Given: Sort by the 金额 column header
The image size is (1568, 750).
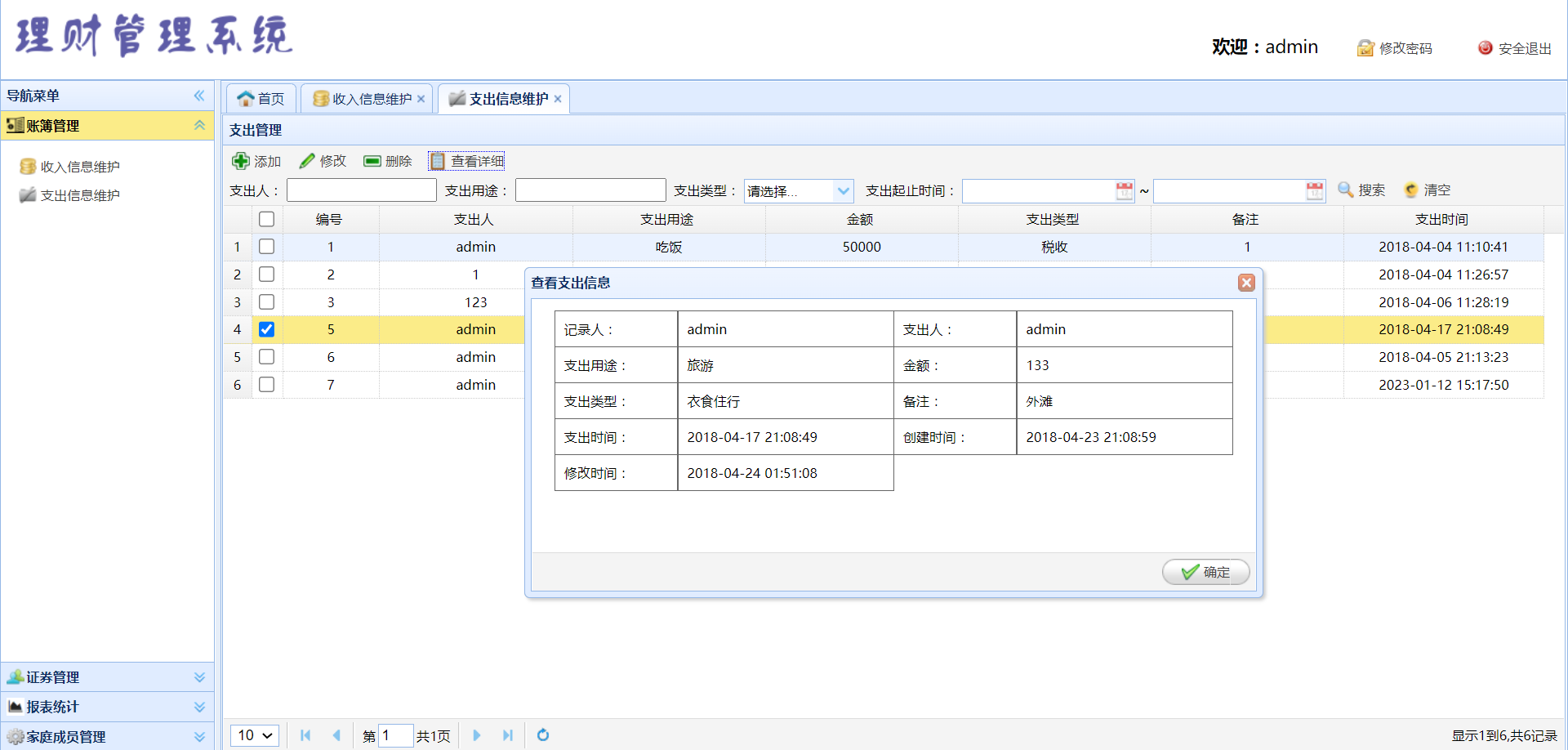Looking at the screenshot, I should (x=860, y=219).
